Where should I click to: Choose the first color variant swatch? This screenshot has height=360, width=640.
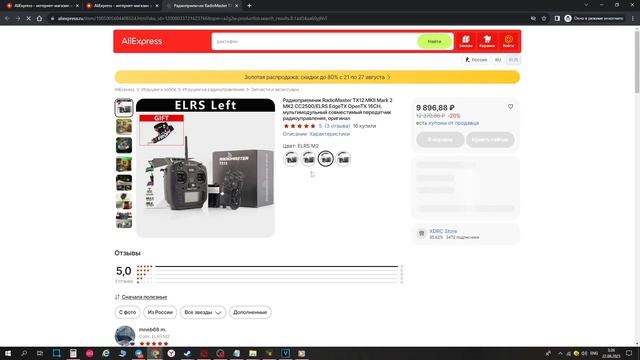[x=291, y=158]
